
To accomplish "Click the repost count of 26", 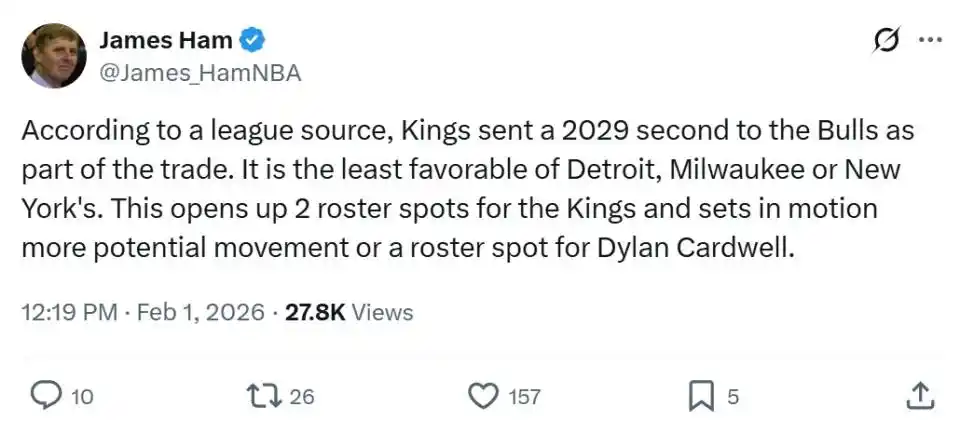I will click(x=302, y=397).
